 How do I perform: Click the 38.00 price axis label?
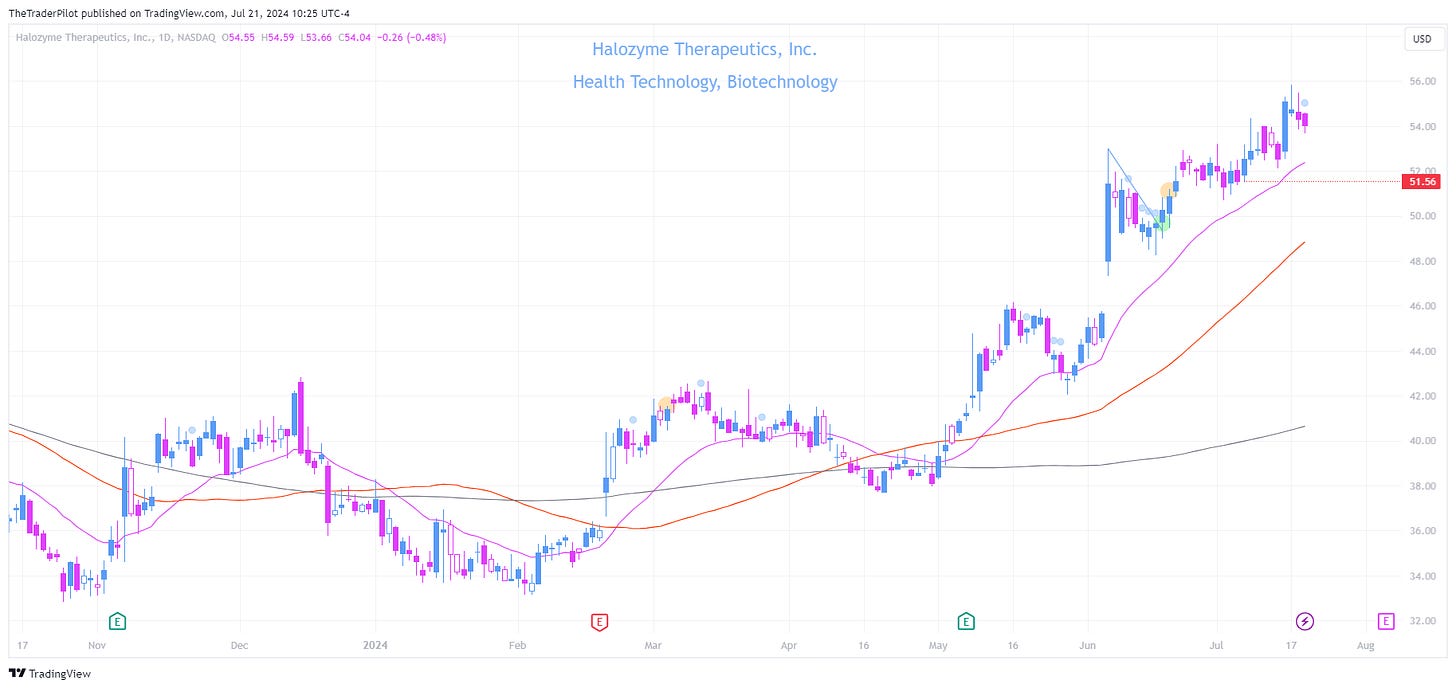[1422, 486]
